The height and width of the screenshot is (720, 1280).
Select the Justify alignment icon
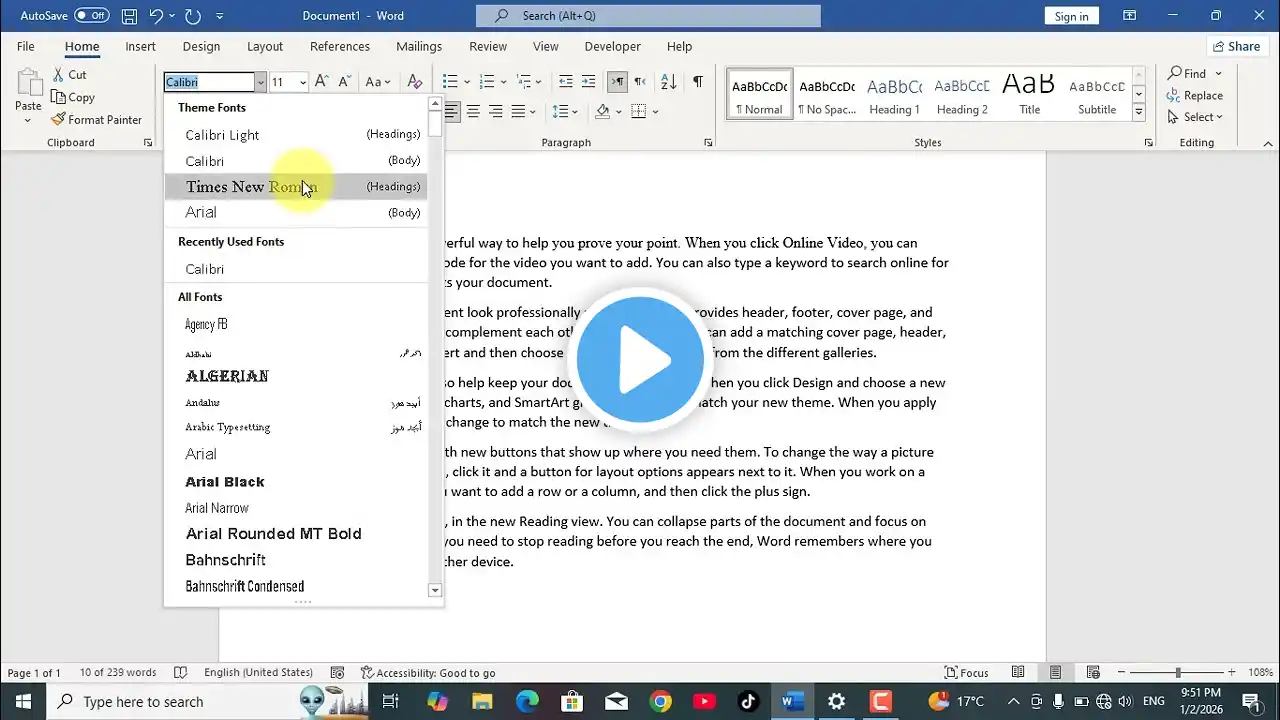[518, 112]
